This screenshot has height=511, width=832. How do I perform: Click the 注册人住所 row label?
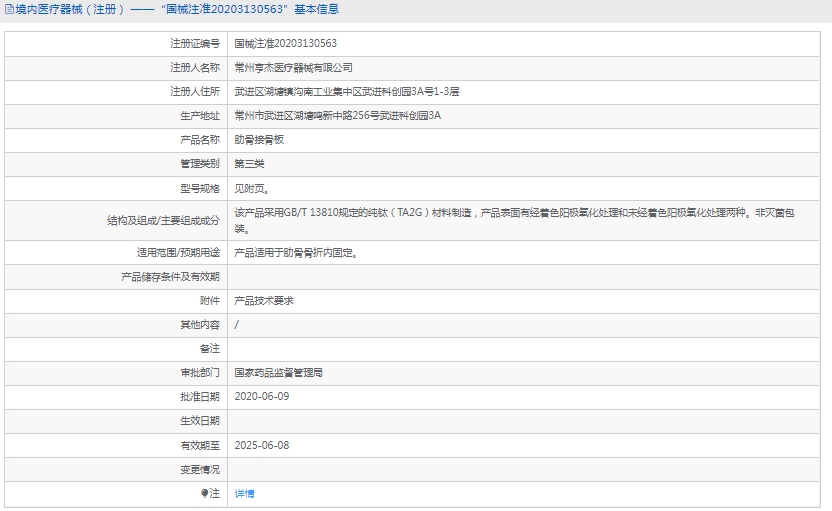click(195, 92)
